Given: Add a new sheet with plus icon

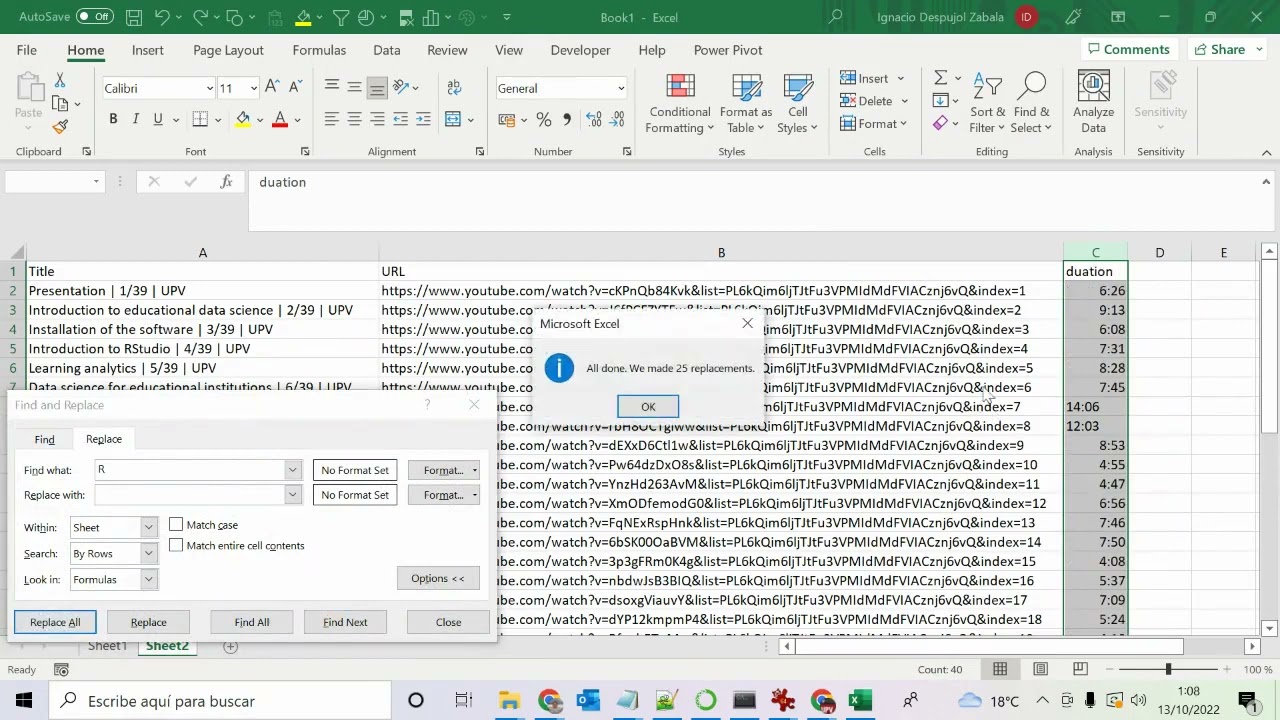Looking at the screenshot, I should (230, 646).
